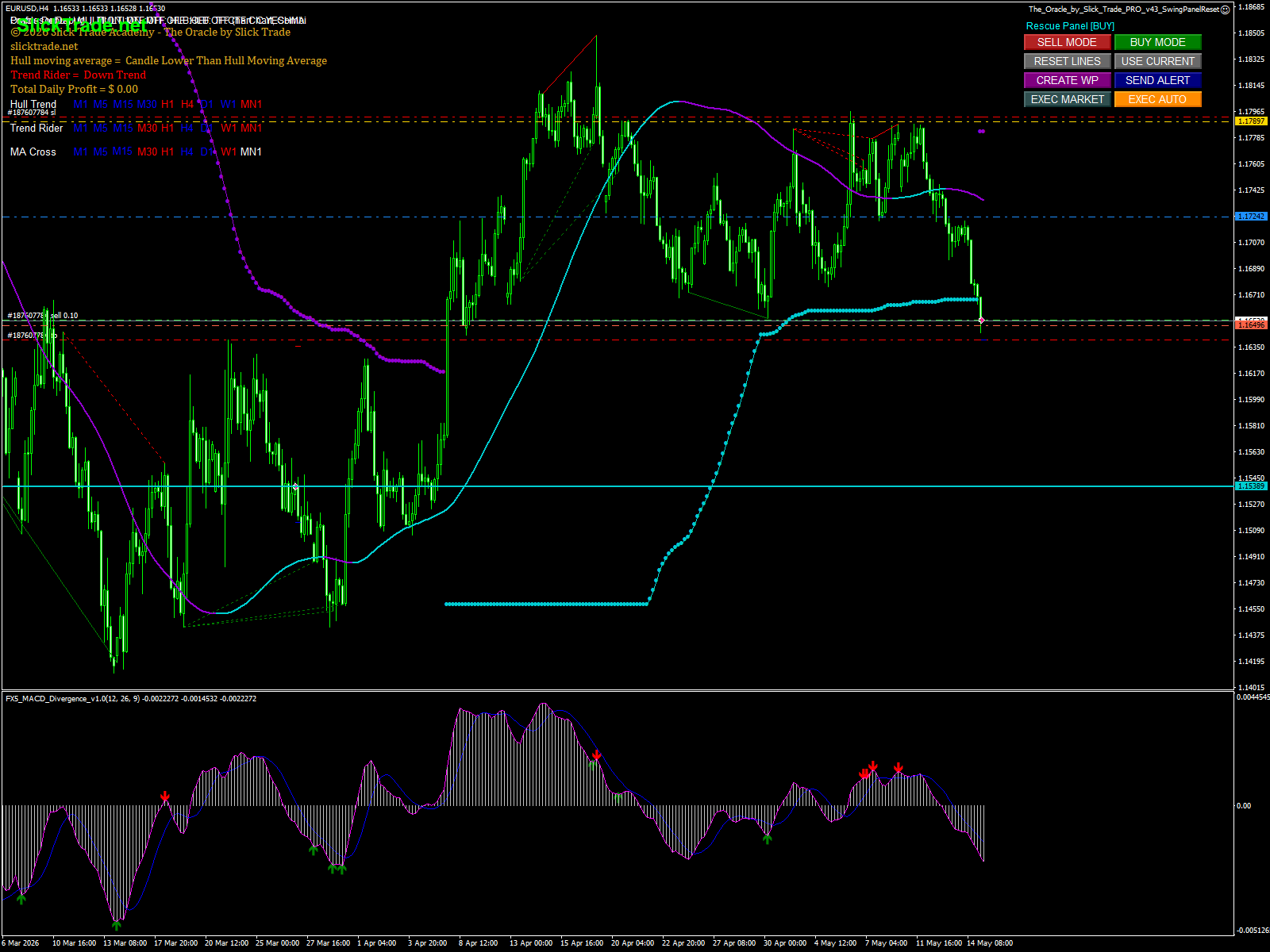Image resolution: width=1270 pixels, height=952 pixels.
Task: Click the #187607784 sl order label
Action: pyautogui.click(x=32, y=113)
